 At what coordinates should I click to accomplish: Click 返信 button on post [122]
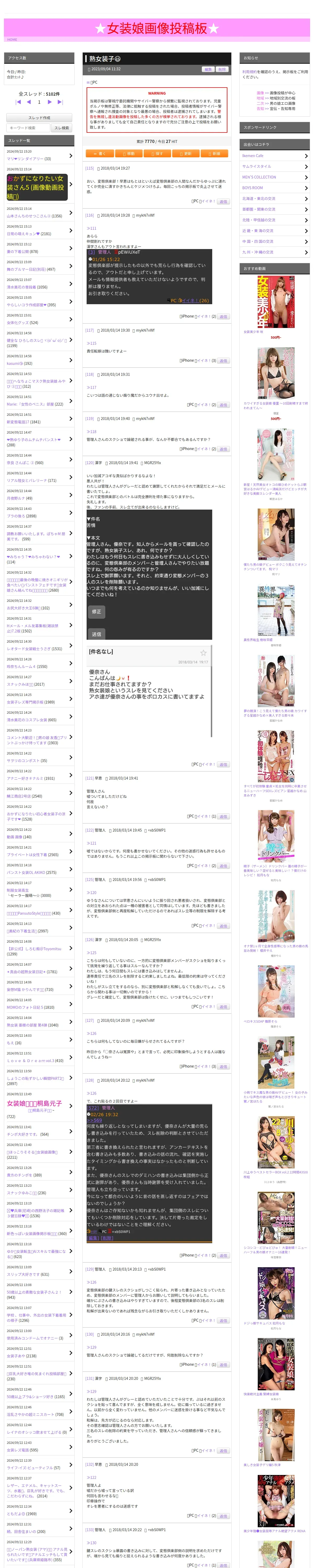click(223, 866)
